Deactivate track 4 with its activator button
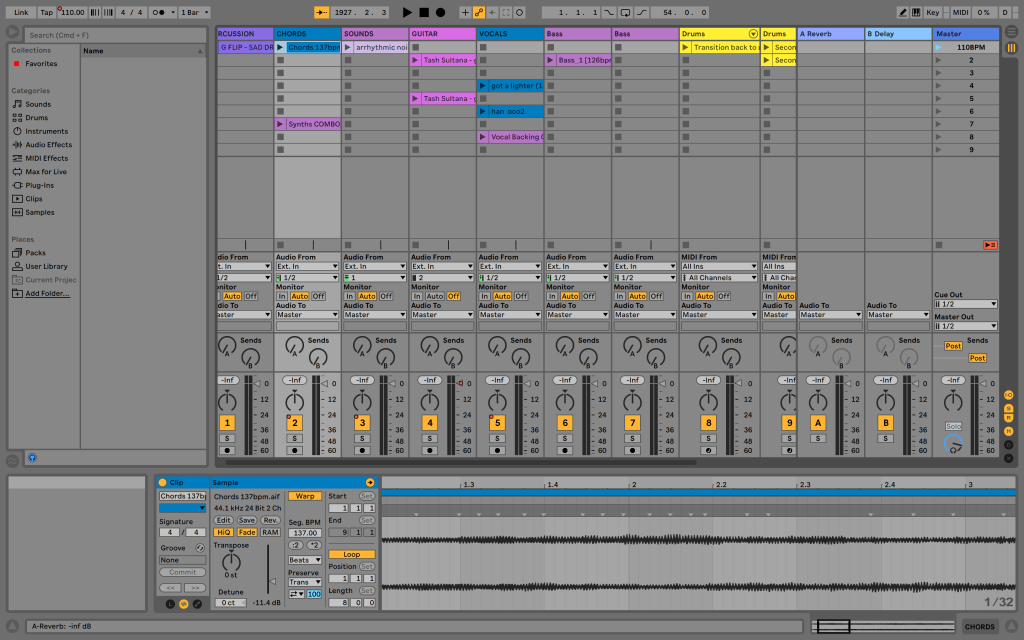Screen dimensions: 1024x640 [430, 423]
